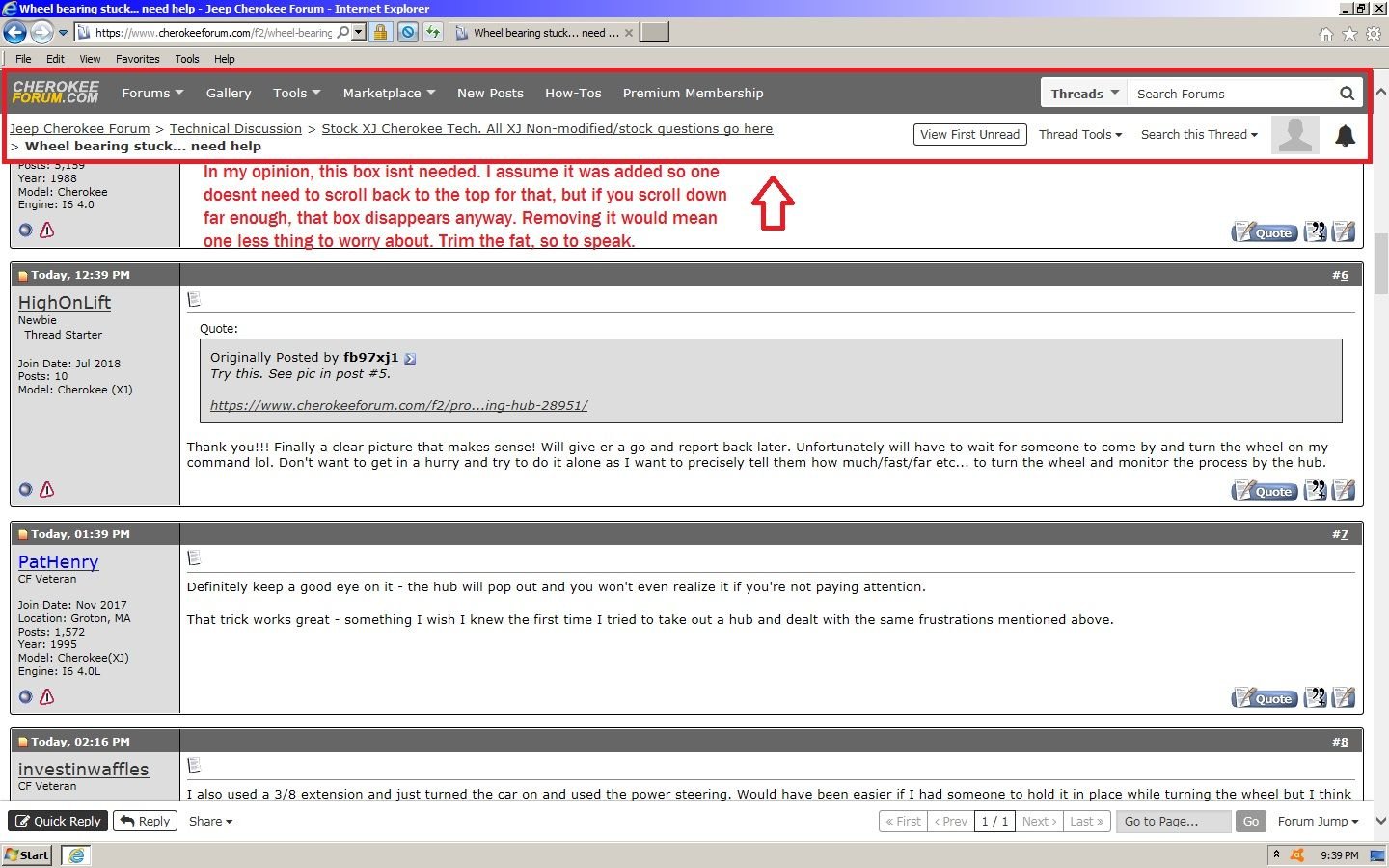The height and width of the screenshot is (868, 1389).
Task: Click the browser refresh icon
Action: (x=433, y=33)
